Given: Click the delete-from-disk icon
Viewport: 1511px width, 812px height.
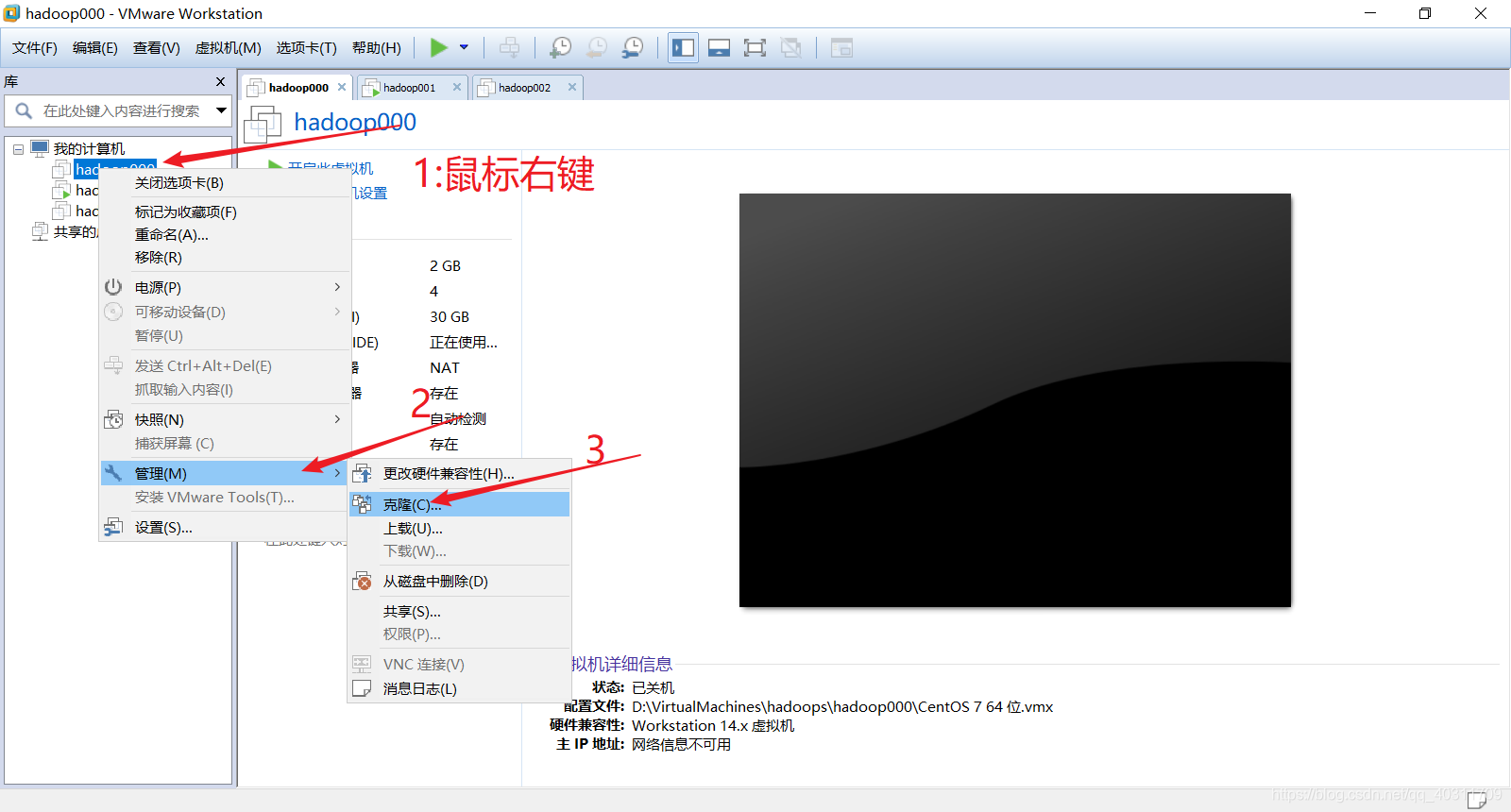Looking at the screenshot, I should click(x=362, y=582).
